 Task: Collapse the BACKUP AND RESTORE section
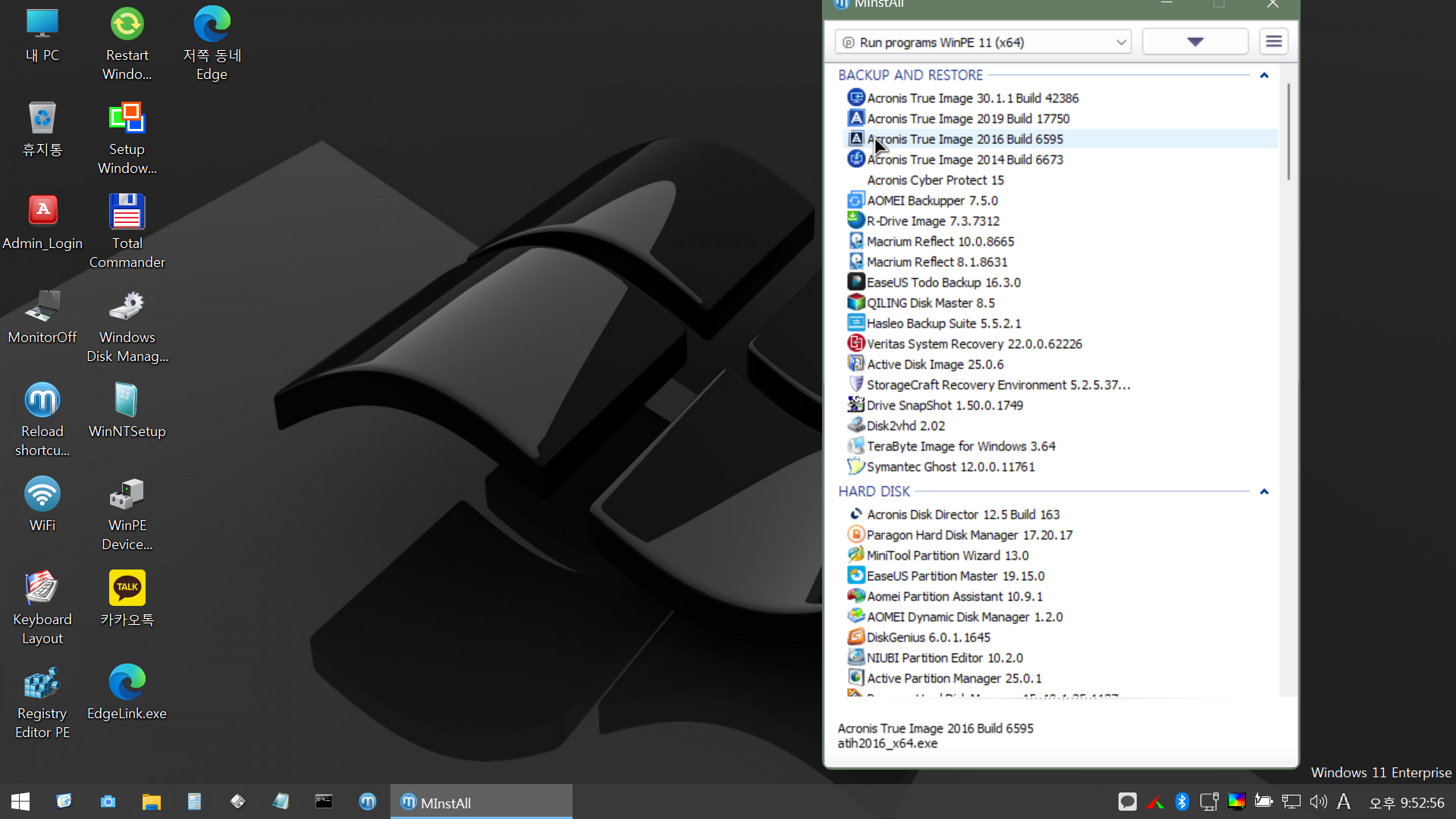pyautogui.click(x=1264, y=75)
